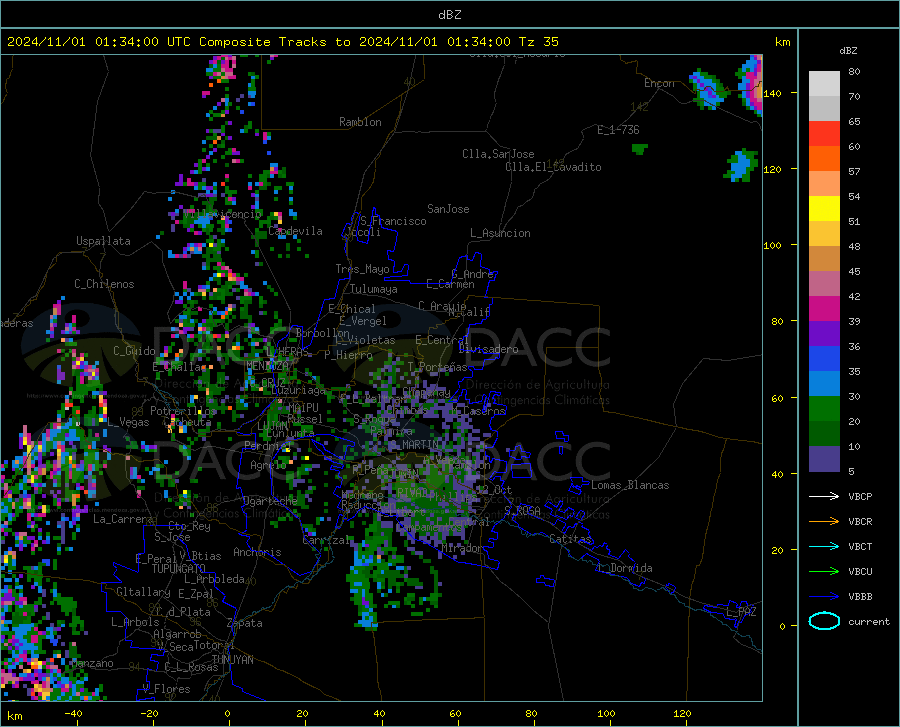
Task: Click the VBCP legend label
Action: click(x=860, y=496)
